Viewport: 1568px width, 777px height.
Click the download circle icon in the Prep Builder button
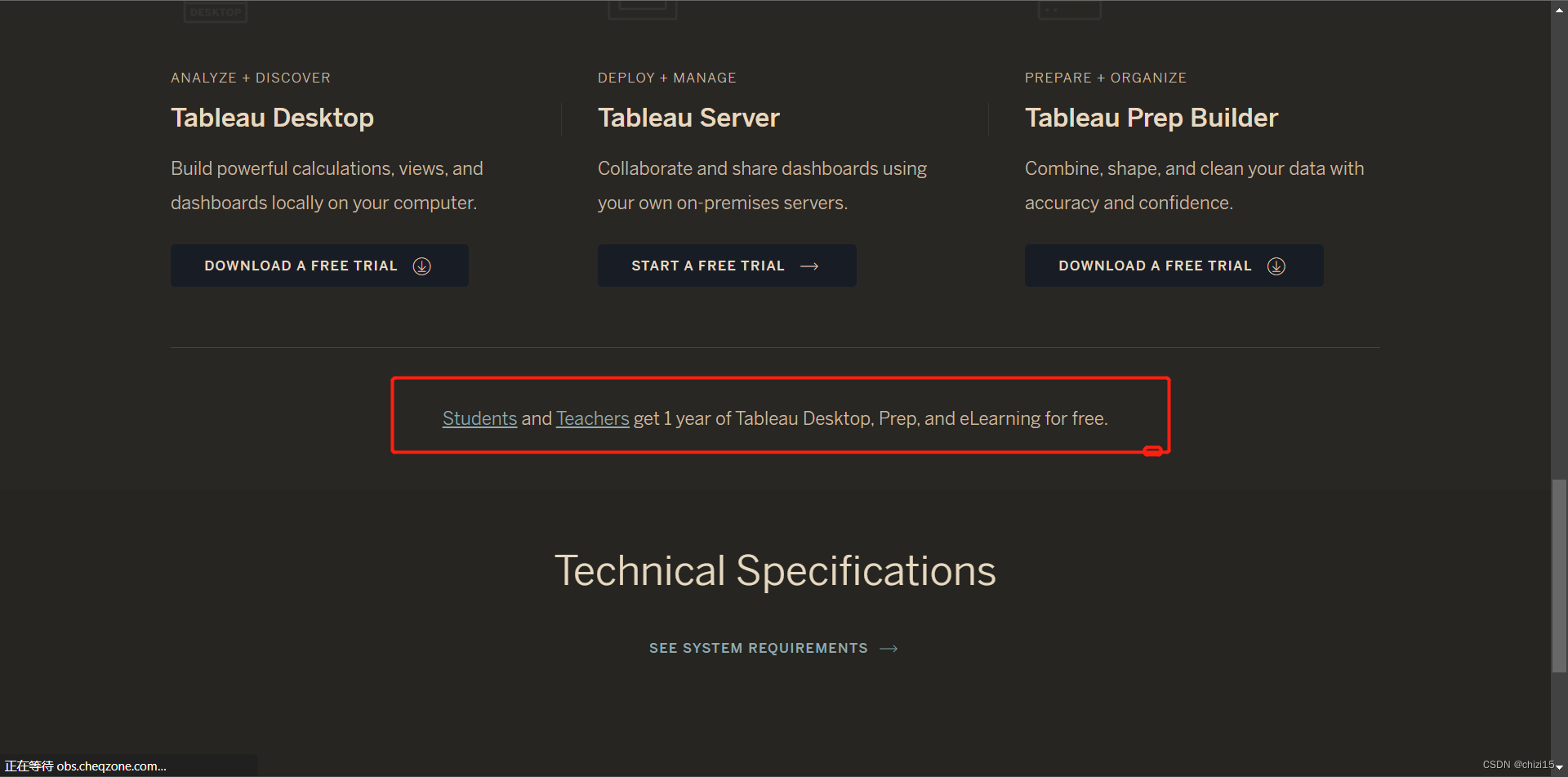click(x=1276, y=266)
